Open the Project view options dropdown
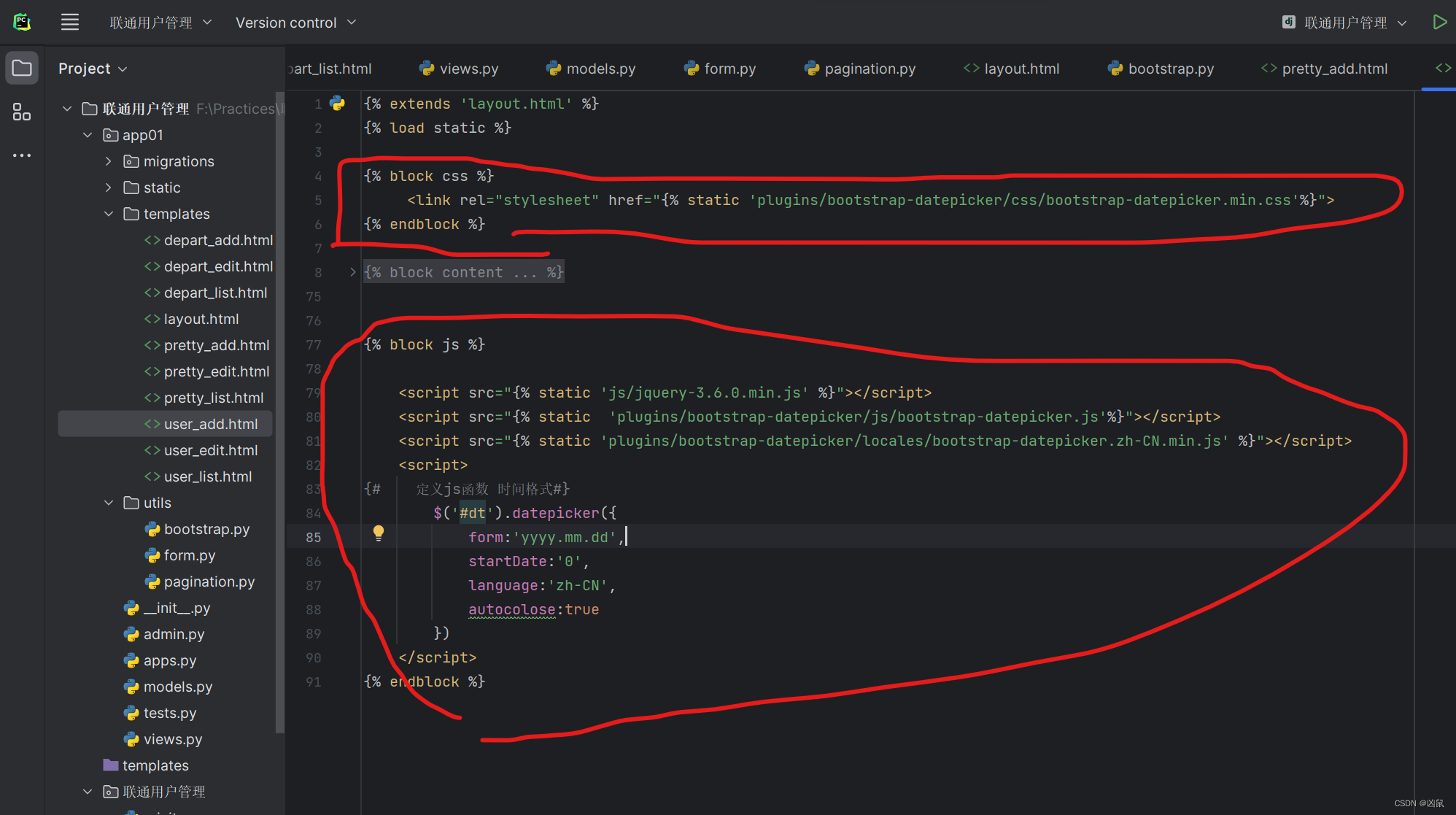 [x=93, y=69]
